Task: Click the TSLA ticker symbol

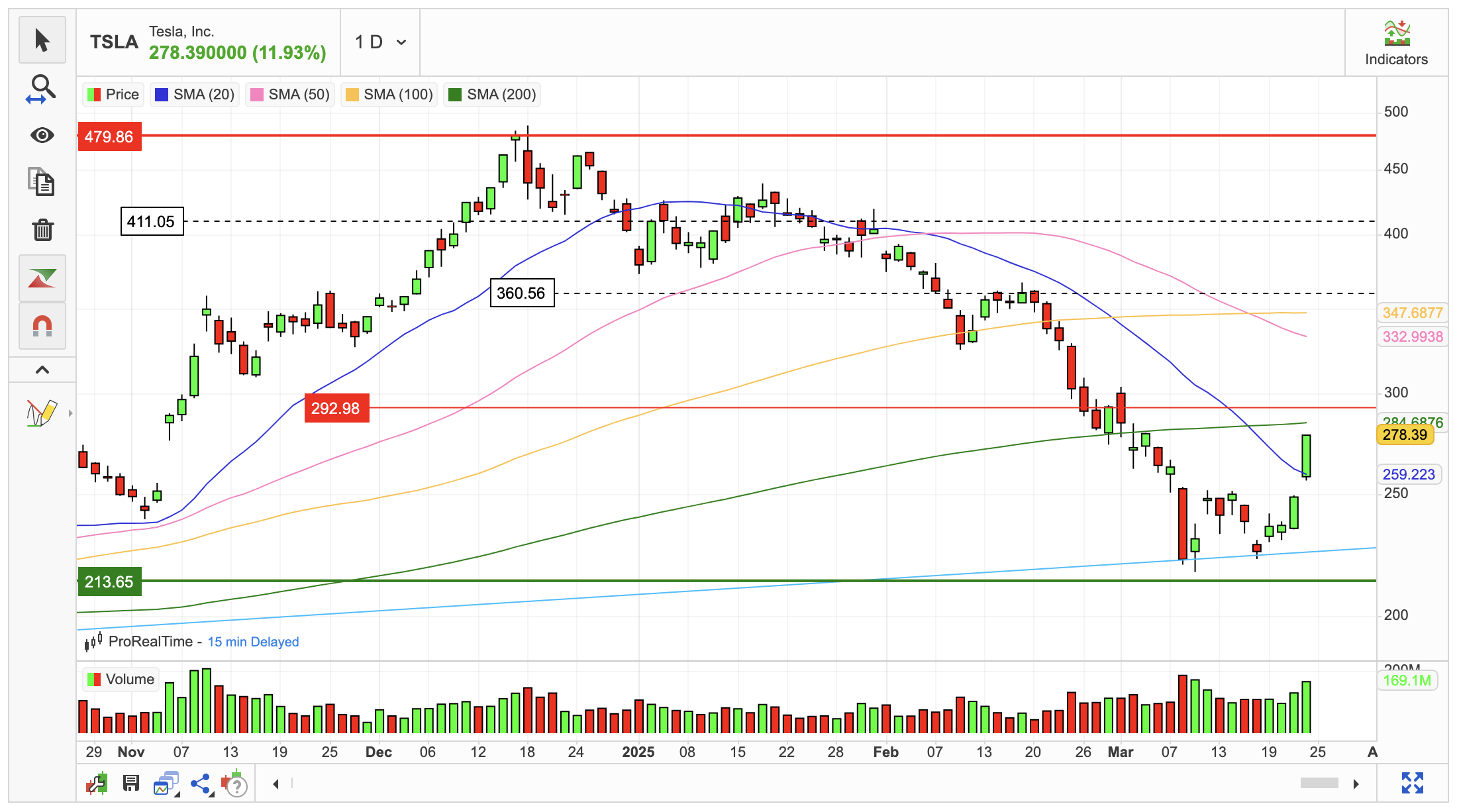Action: (x=114, y=42)
